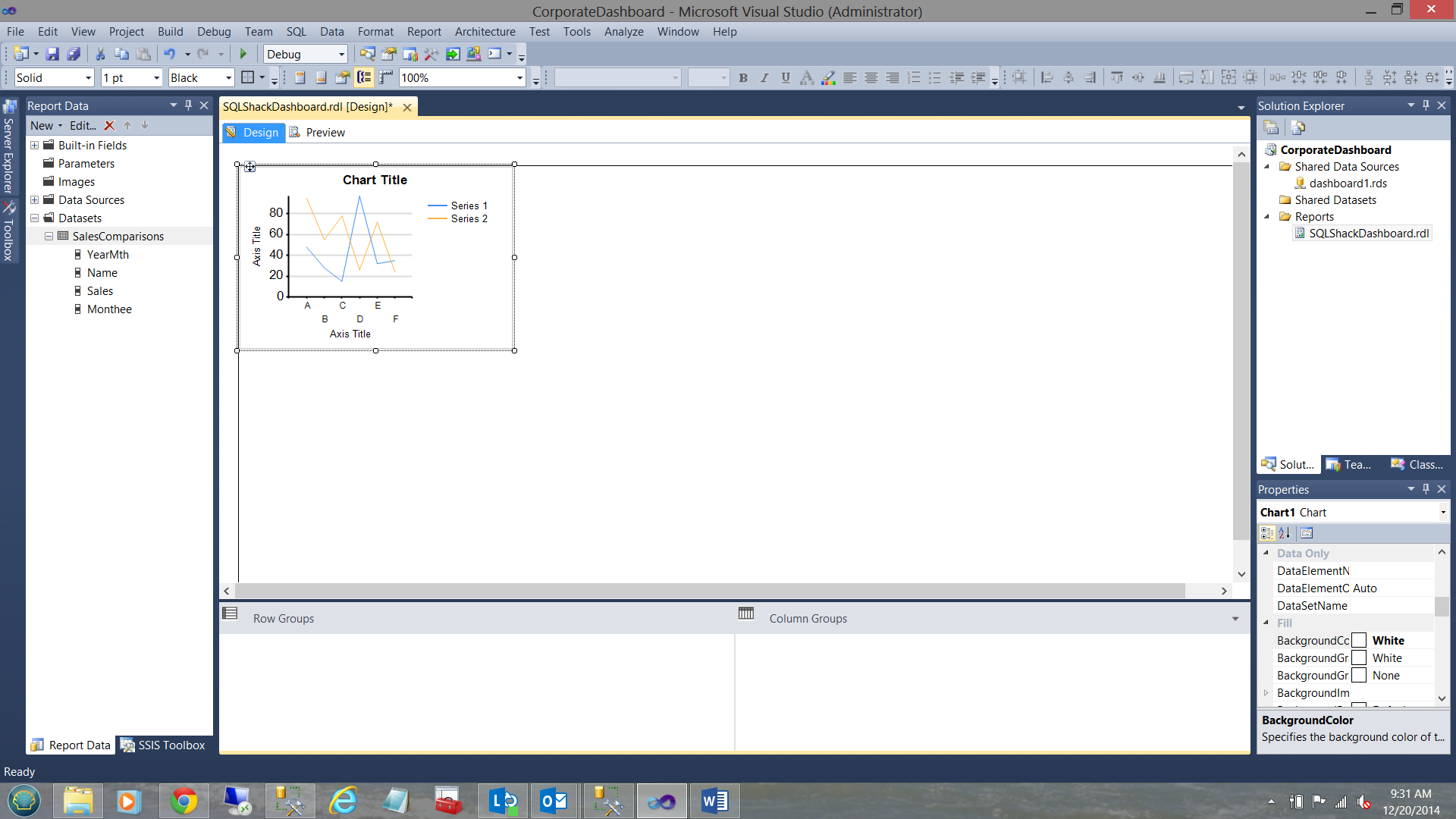Open Google Chrome from the taskbar
Screen dimensions: 1456x819
coord(184,801)
